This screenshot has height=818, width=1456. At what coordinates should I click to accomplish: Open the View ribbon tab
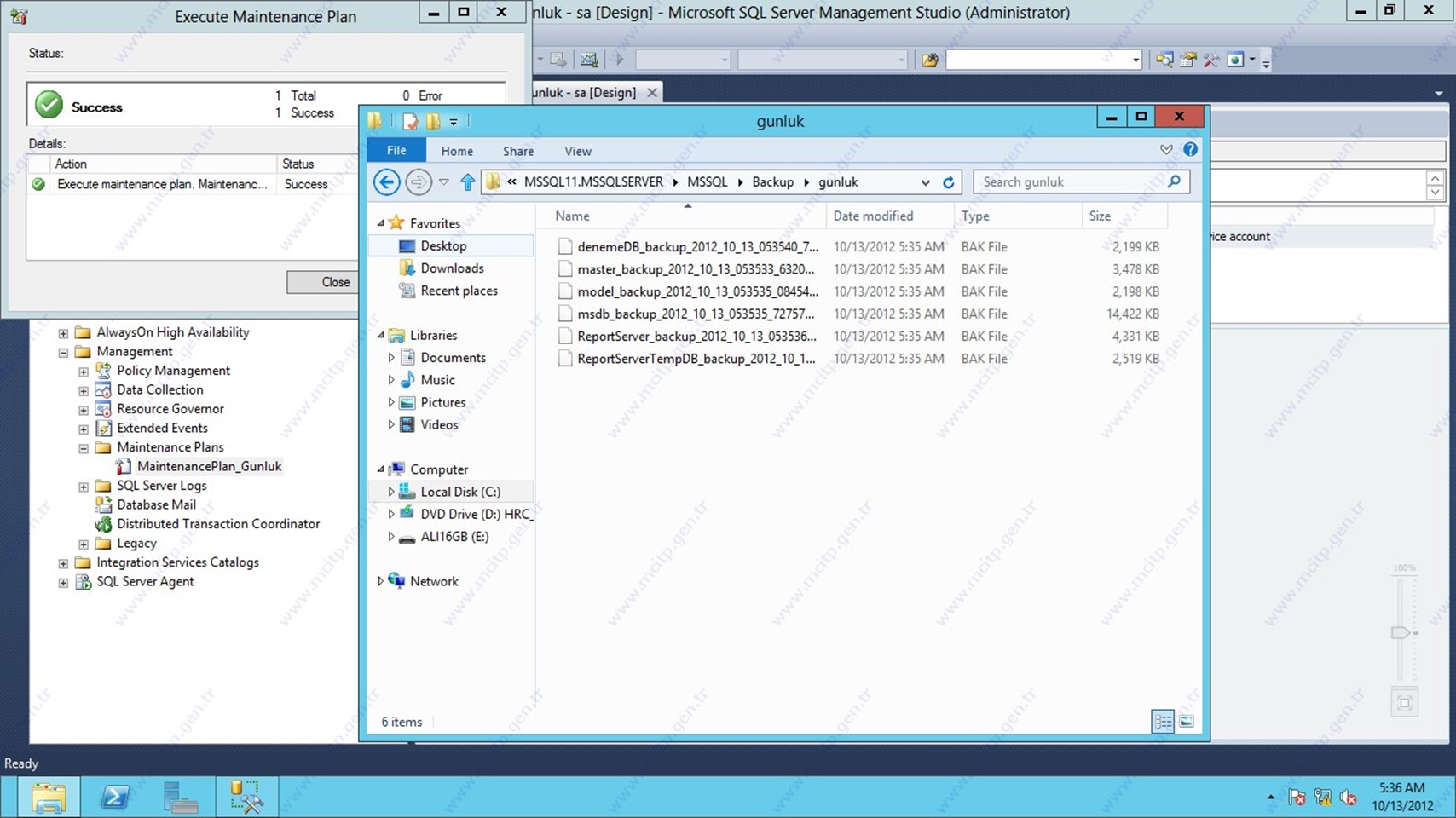[578, 151]
